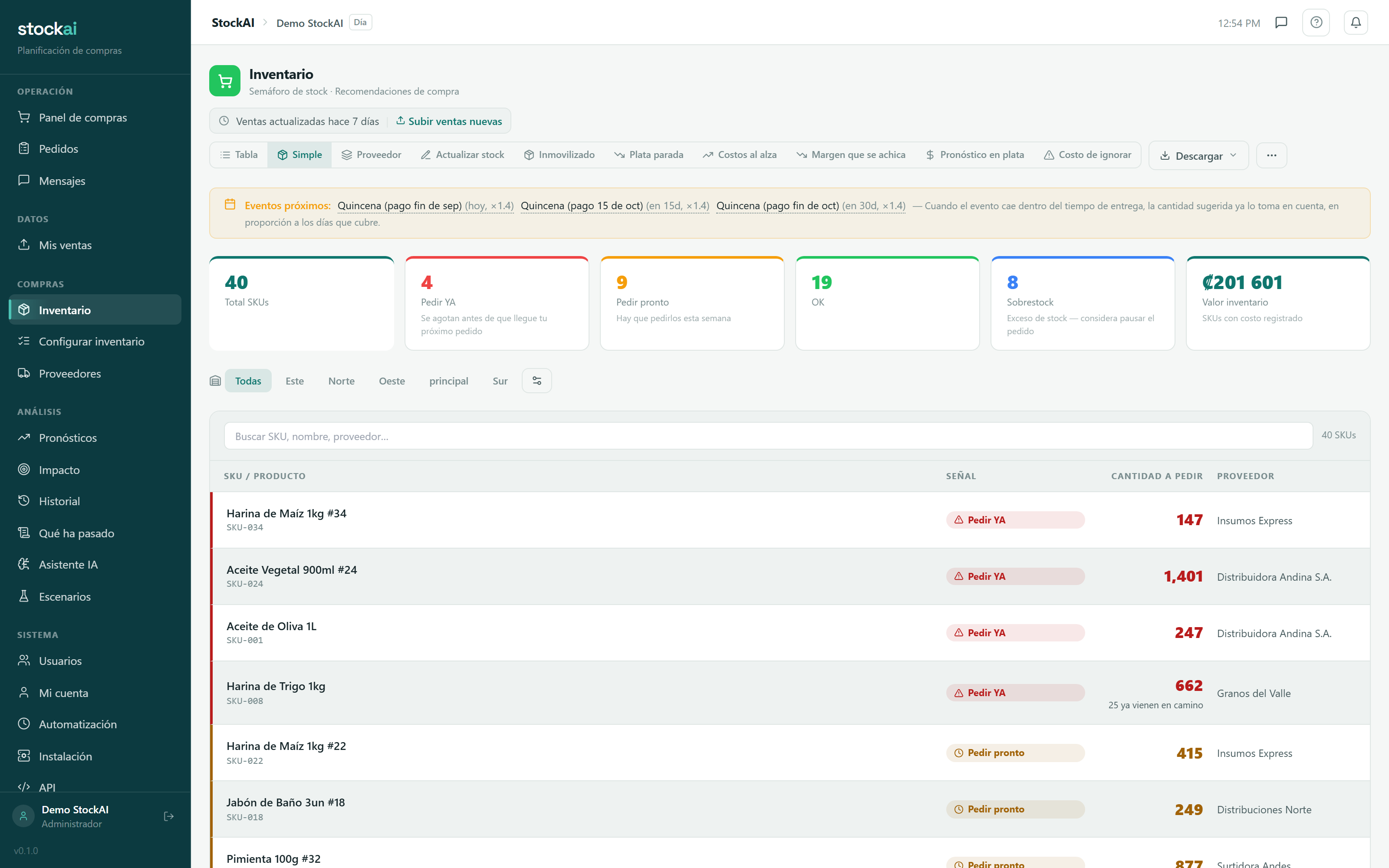Click the three-dots more options button
Image resolution: width=1389 pixels, height=868 pixels.
tap(1271, 155)
